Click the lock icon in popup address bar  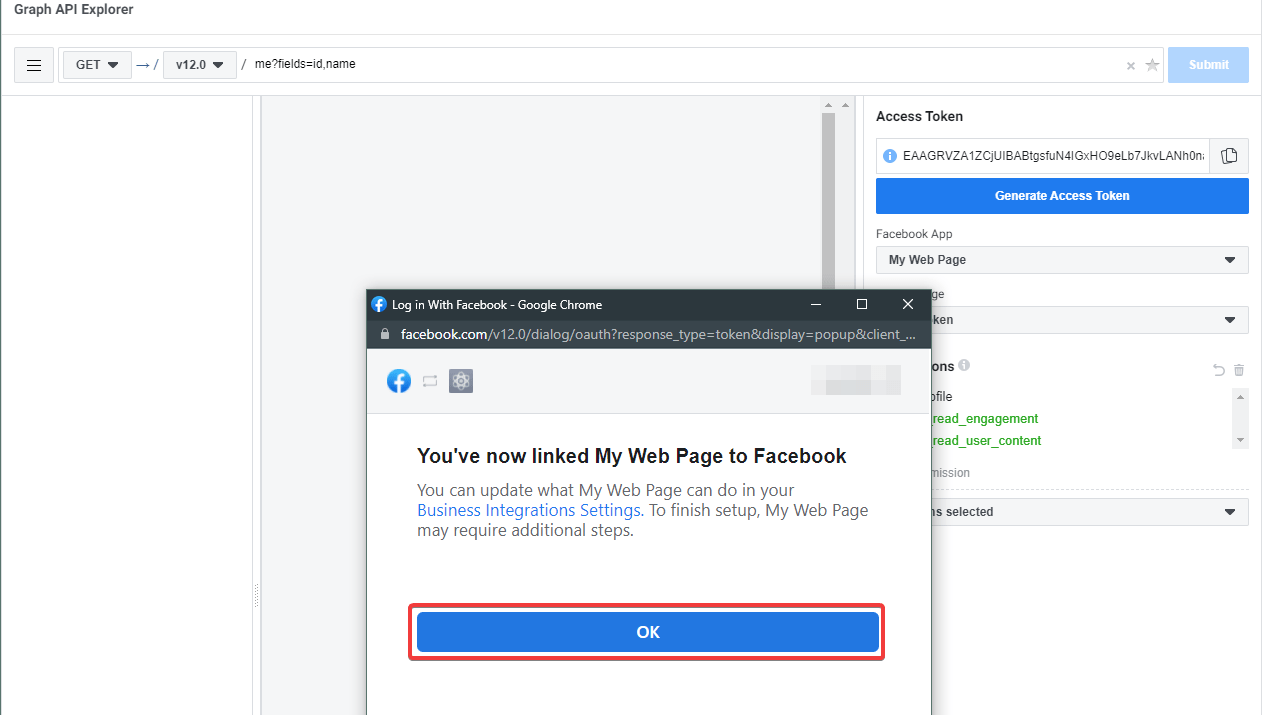384,334
